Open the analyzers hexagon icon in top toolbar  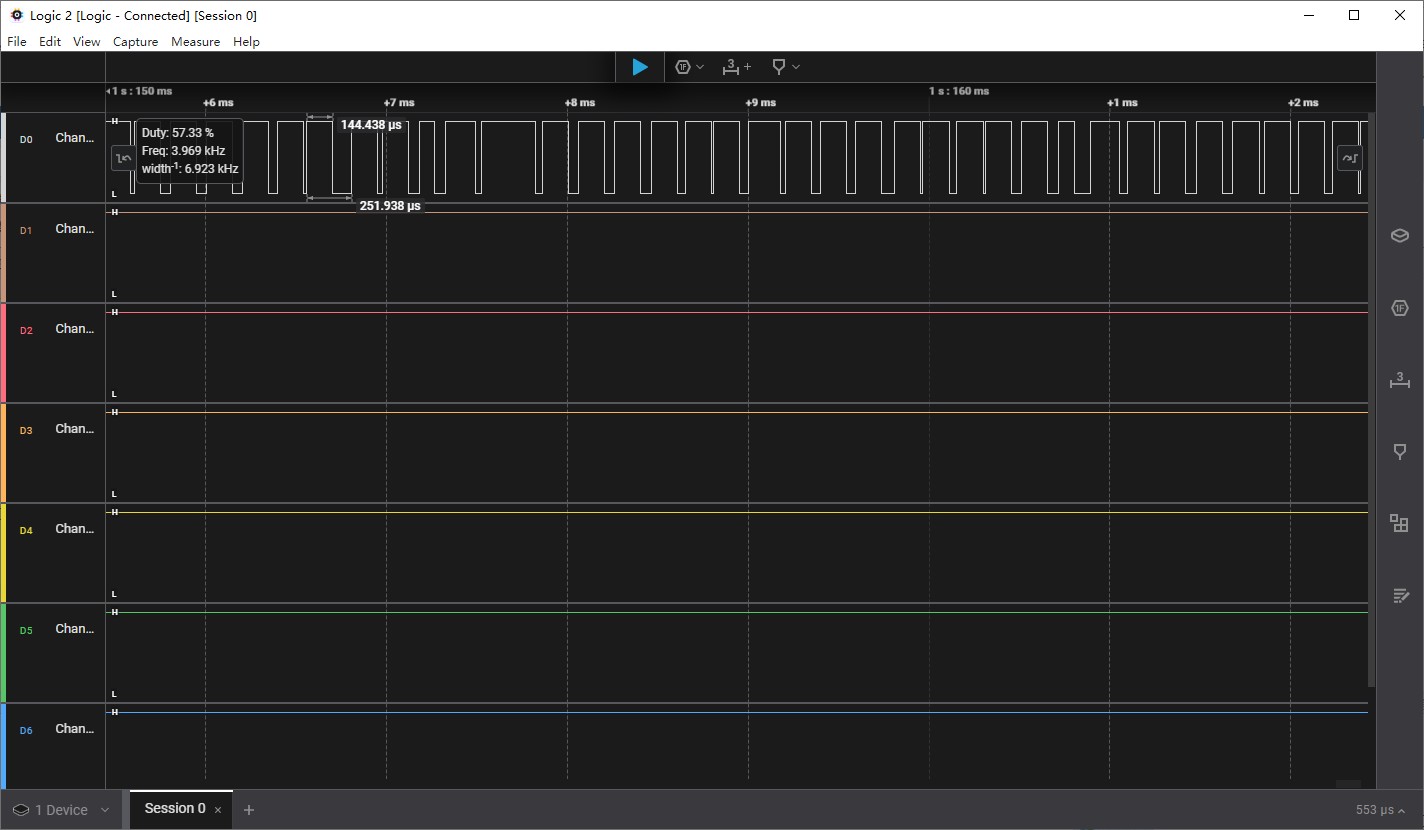pos(683,67)
